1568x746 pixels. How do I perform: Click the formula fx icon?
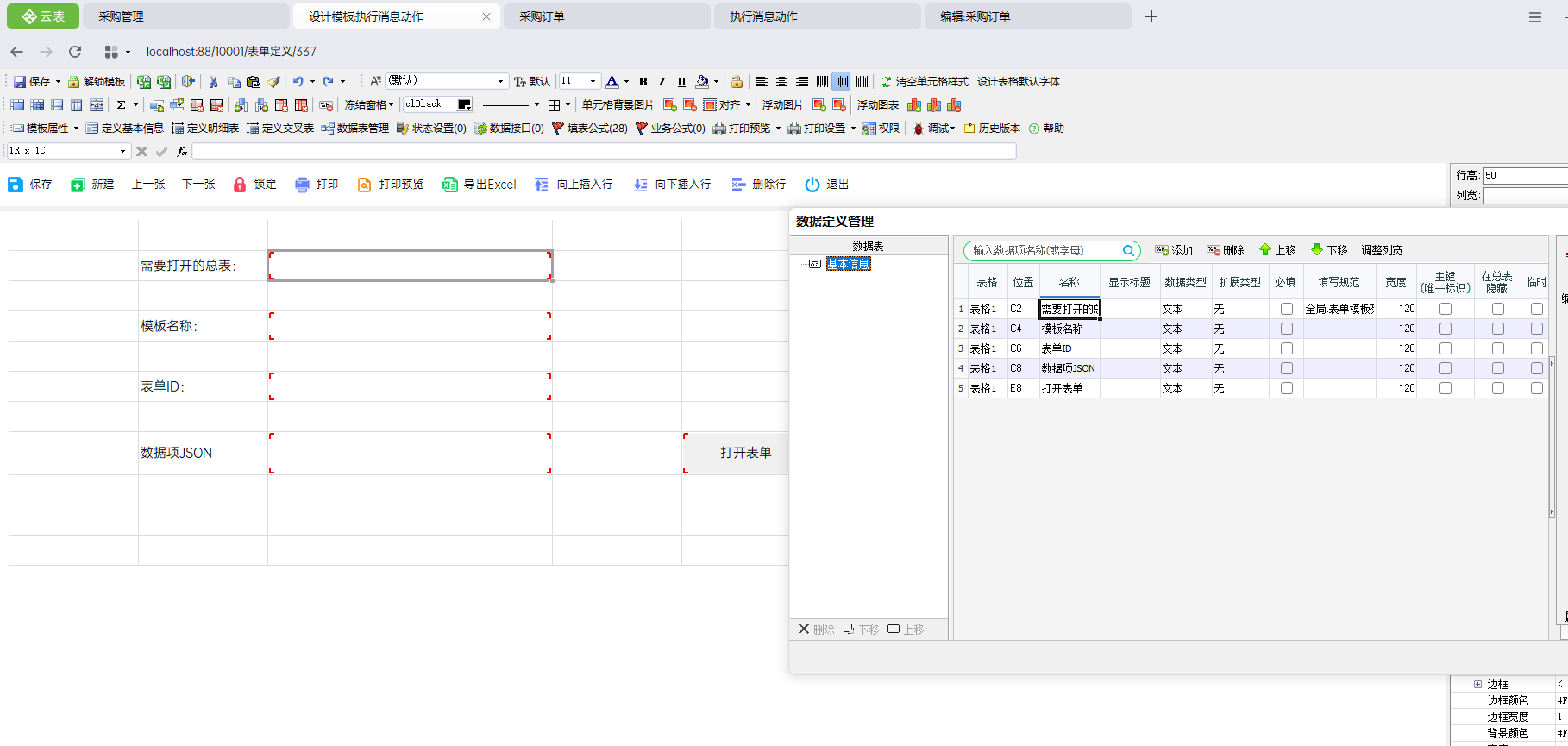click(182, 151)
